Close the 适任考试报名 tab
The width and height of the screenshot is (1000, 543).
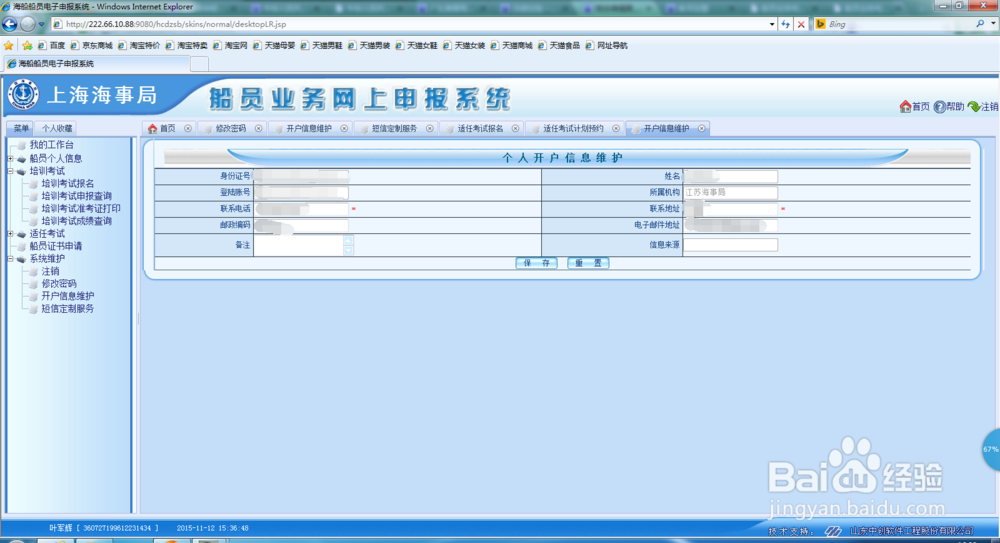click(515, 128)
